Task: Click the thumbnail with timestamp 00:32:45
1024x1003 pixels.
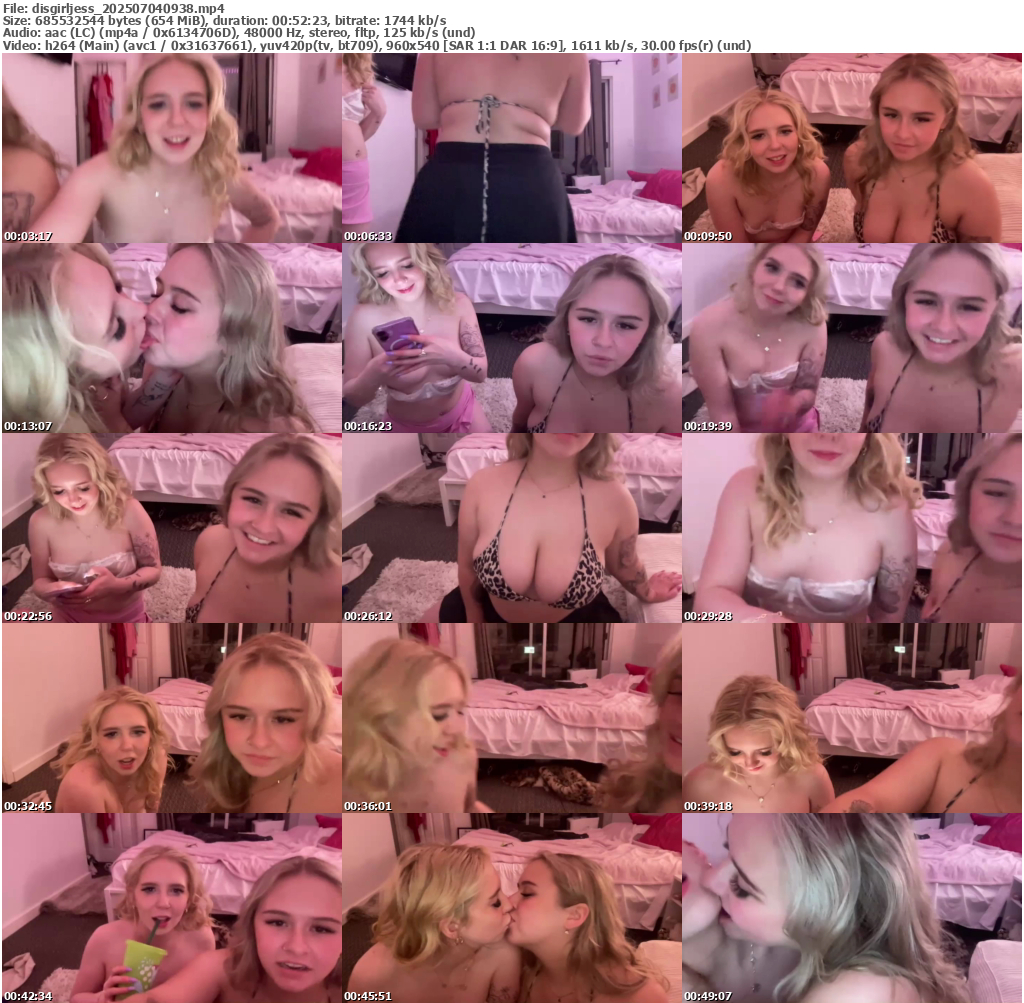Action: click(172, 718)
